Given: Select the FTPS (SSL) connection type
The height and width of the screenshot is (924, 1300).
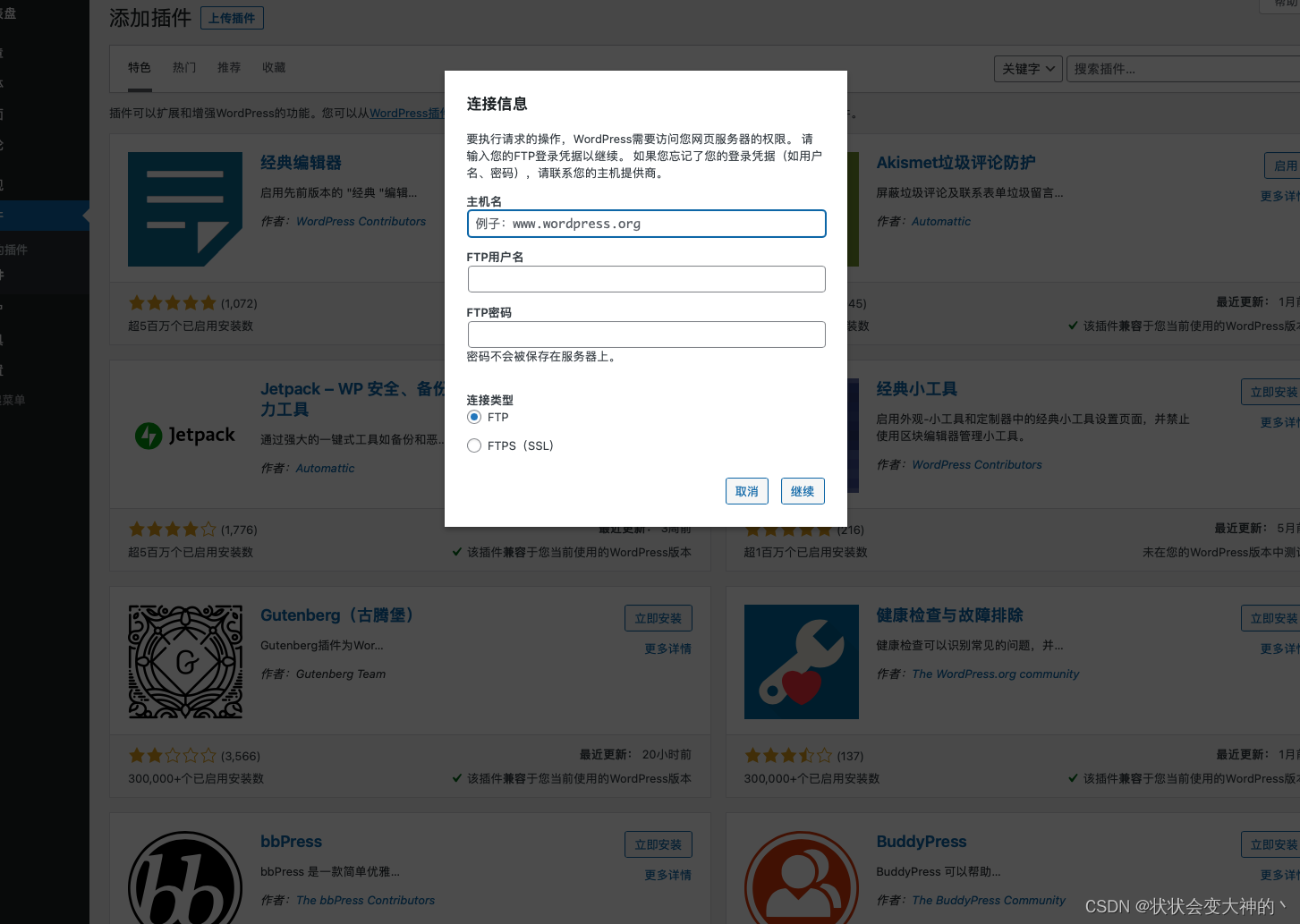Looking at the screenshot, I should tap(474, 445).
